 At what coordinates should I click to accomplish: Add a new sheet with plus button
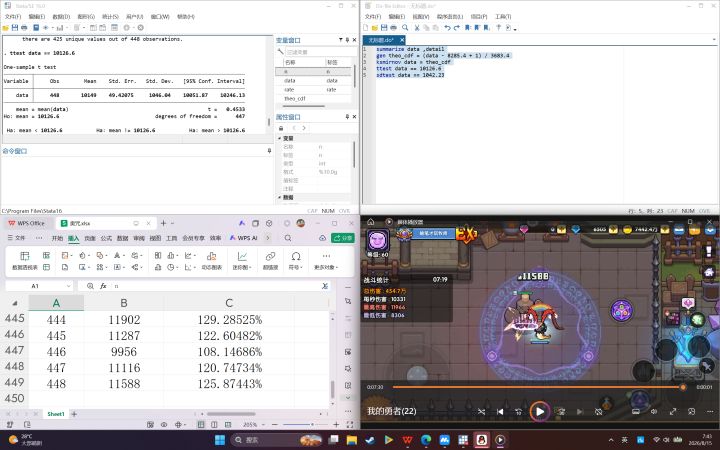coord(74,414)
